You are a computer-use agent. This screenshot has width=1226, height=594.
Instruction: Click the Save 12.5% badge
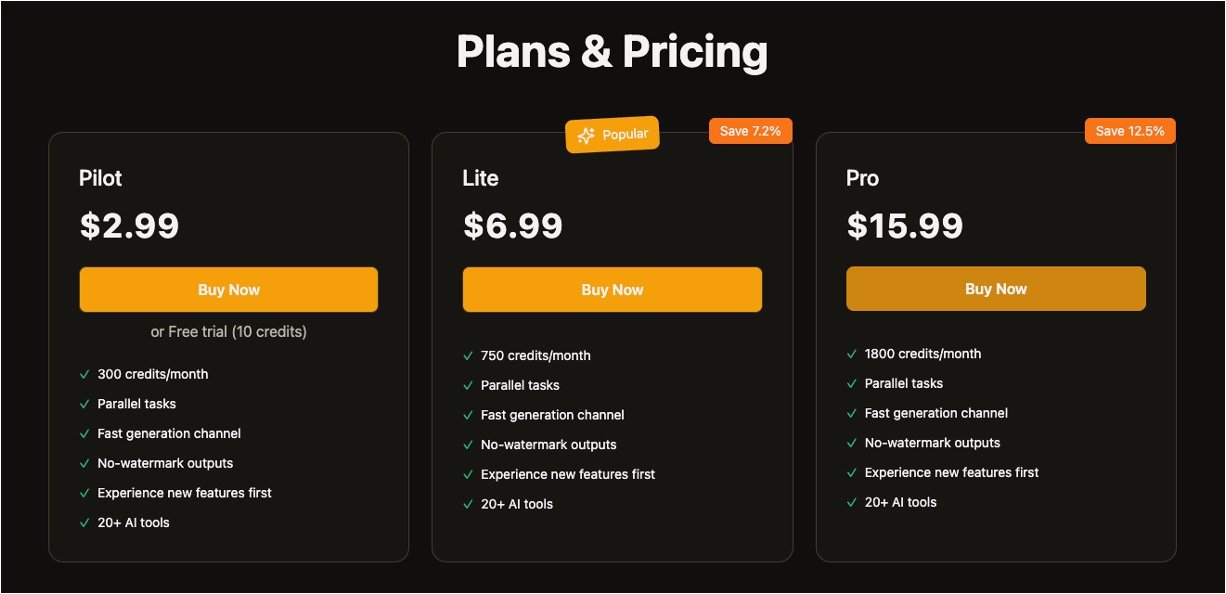(1129, 131)
